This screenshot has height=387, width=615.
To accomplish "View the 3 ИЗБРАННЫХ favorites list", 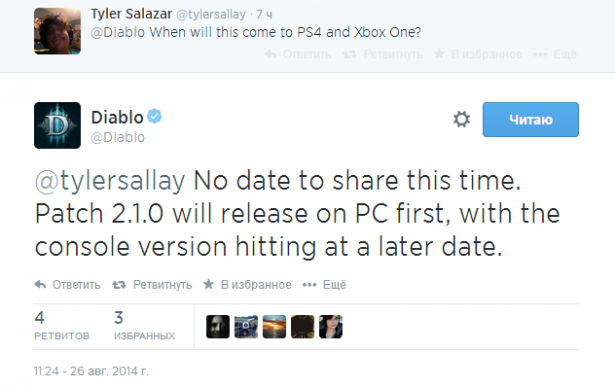I will point(144,325).
